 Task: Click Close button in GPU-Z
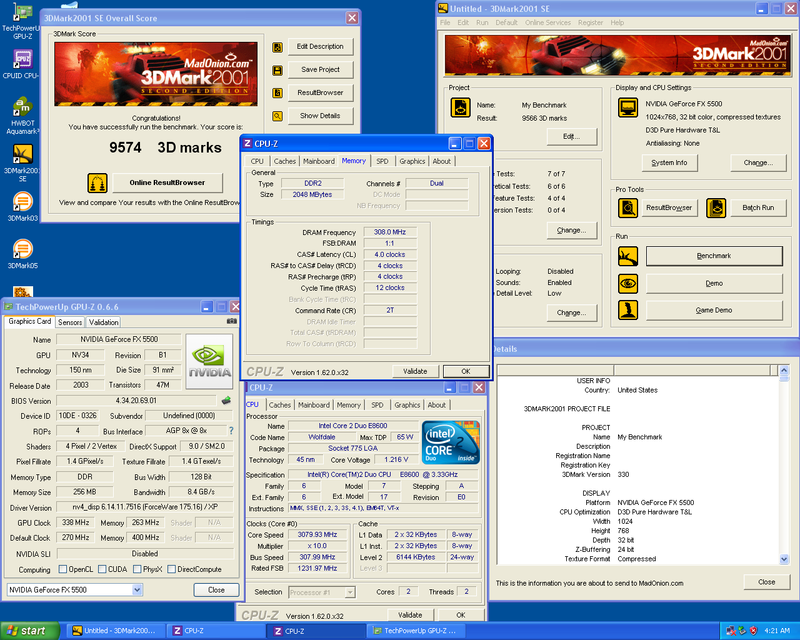pos(216,590)
